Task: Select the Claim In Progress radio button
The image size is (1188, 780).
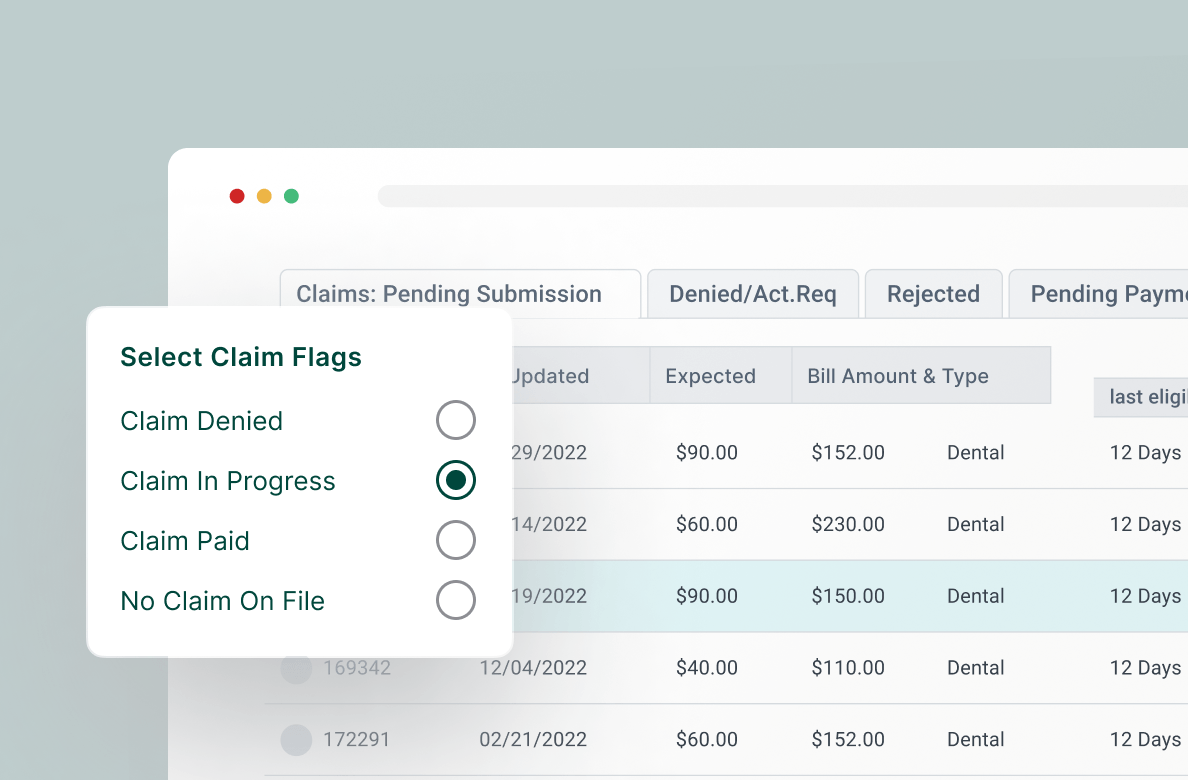Action: (x=455, y=480)
